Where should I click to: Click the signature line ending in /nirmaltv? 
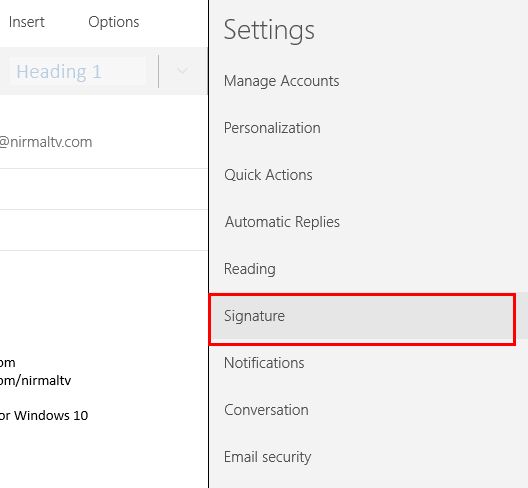36,381
